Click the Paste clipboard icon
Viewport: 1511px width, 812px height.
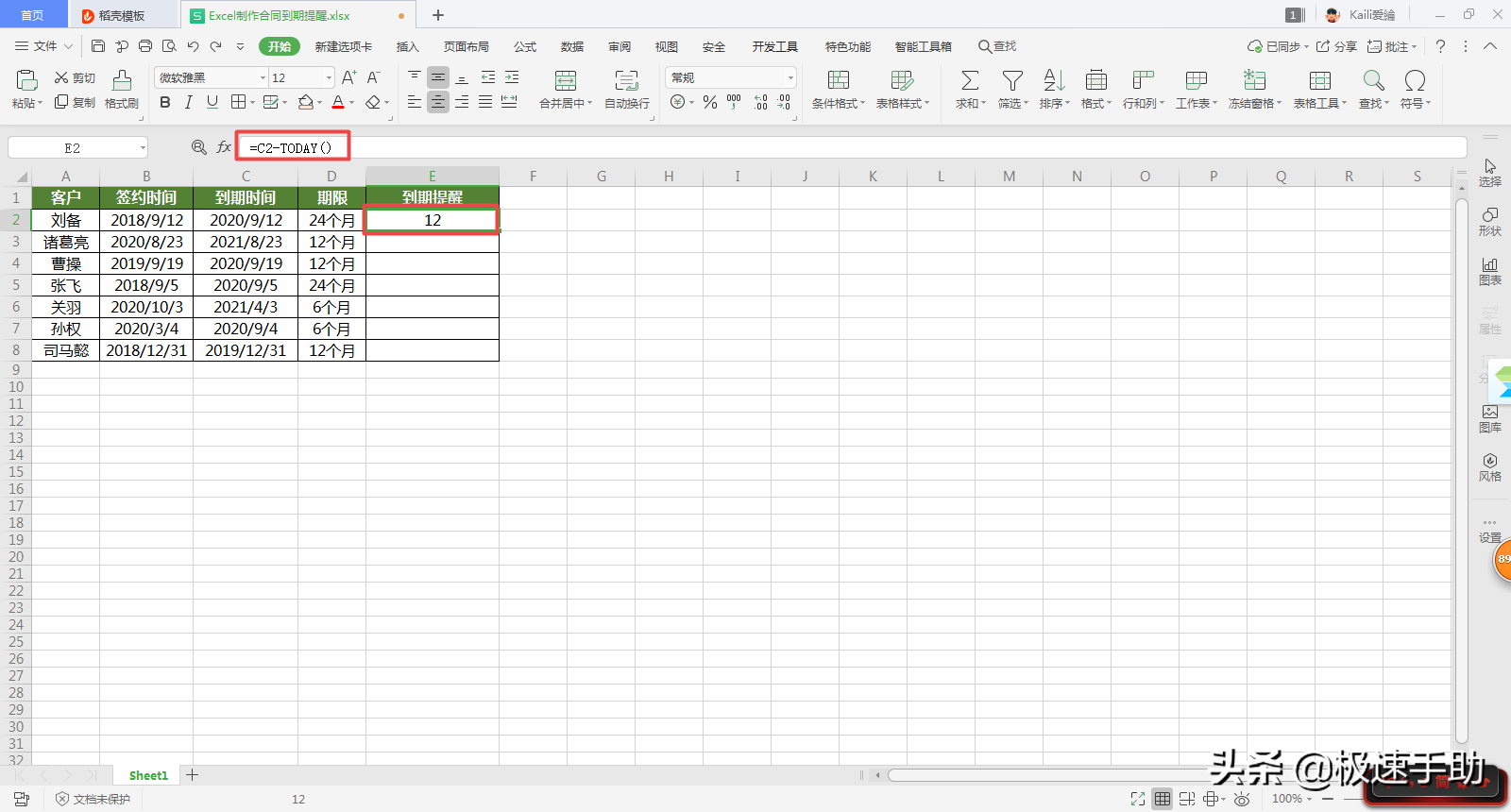pyautogui.click(x=26, y=80)
